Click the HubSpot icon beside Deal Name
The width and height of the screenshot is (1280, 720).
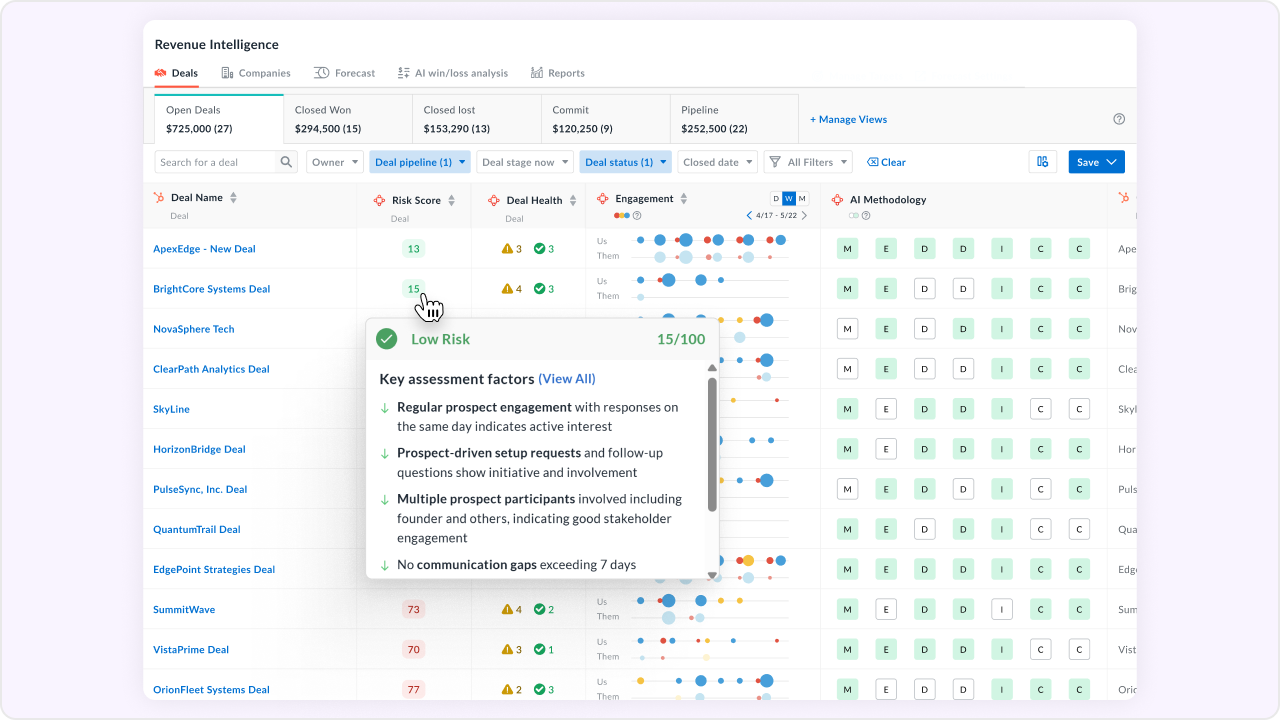(159, 198)
